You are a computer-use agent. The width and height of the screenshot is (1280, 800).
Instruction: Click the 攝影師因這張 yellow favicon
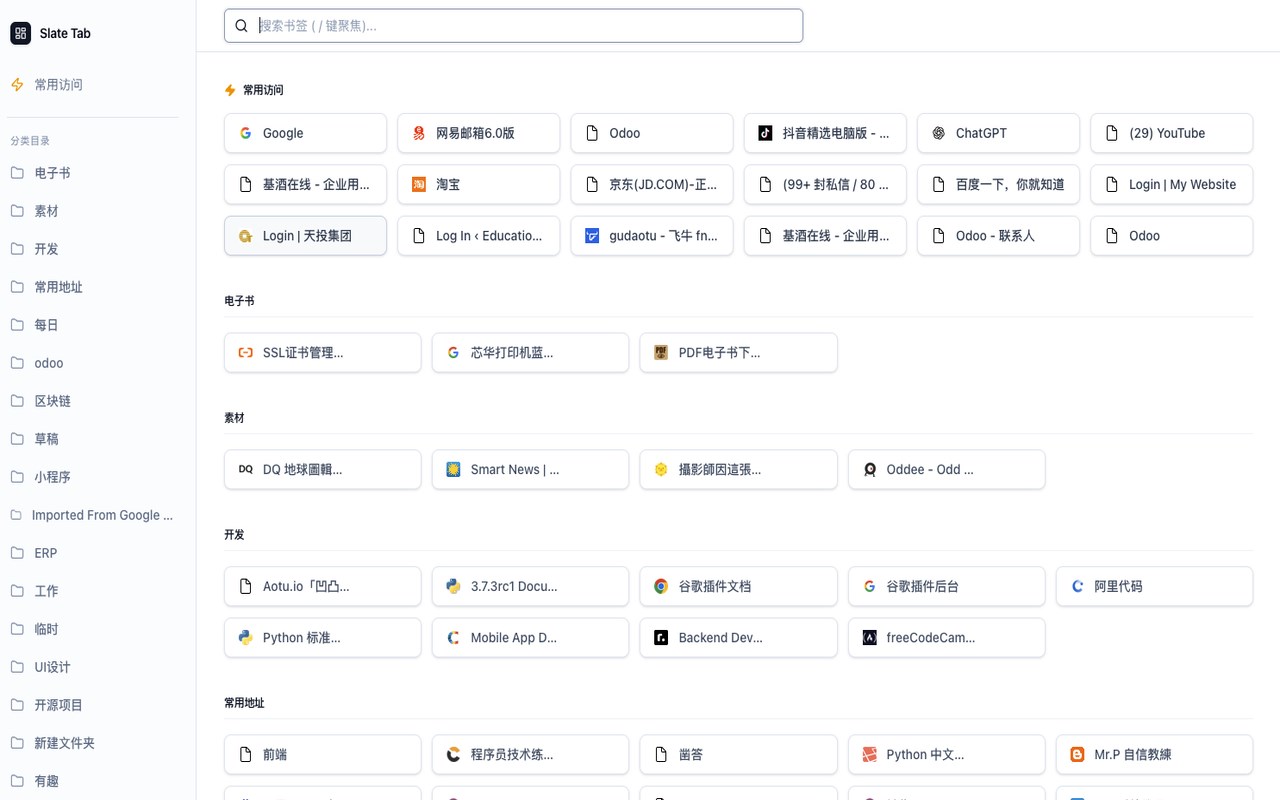[x=661, y=469]
